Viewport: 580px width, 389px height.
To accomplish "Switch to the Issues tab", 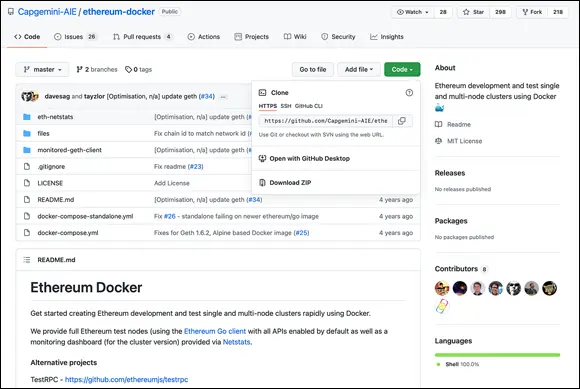I will pos(75,37).
